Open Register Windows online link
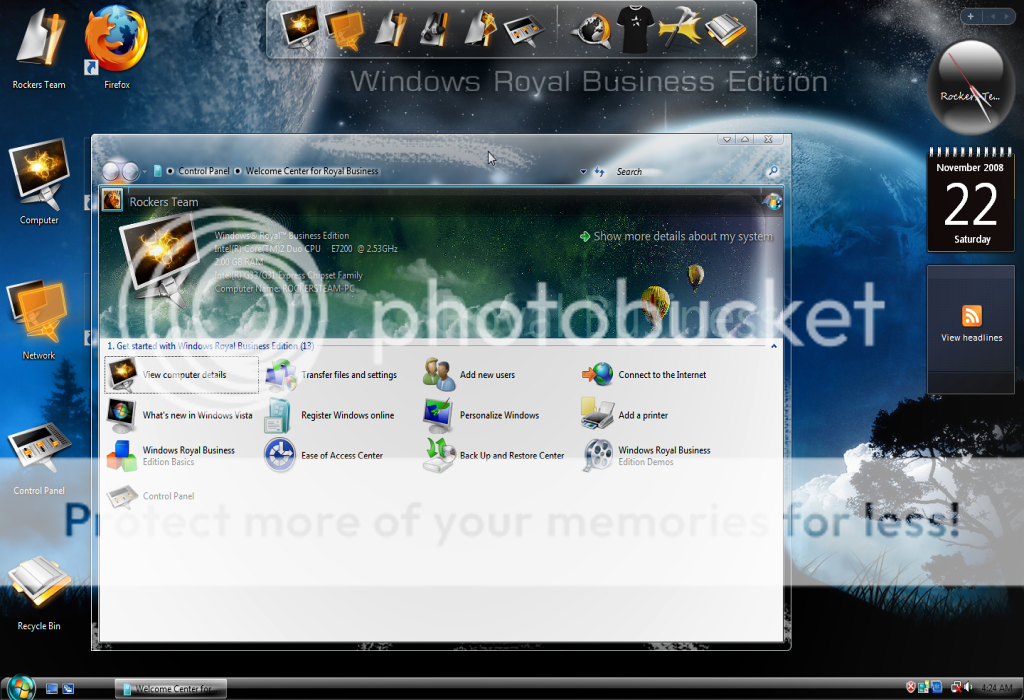This screenshot has height=700, width=1024. pos(347,415)
